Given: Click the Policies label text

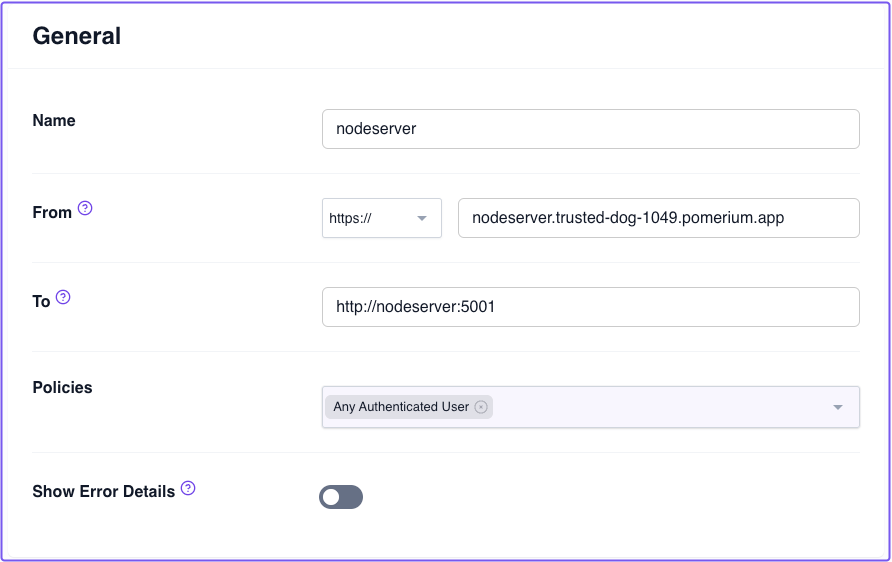Looking at the screenshot, I should pos(62,387).
